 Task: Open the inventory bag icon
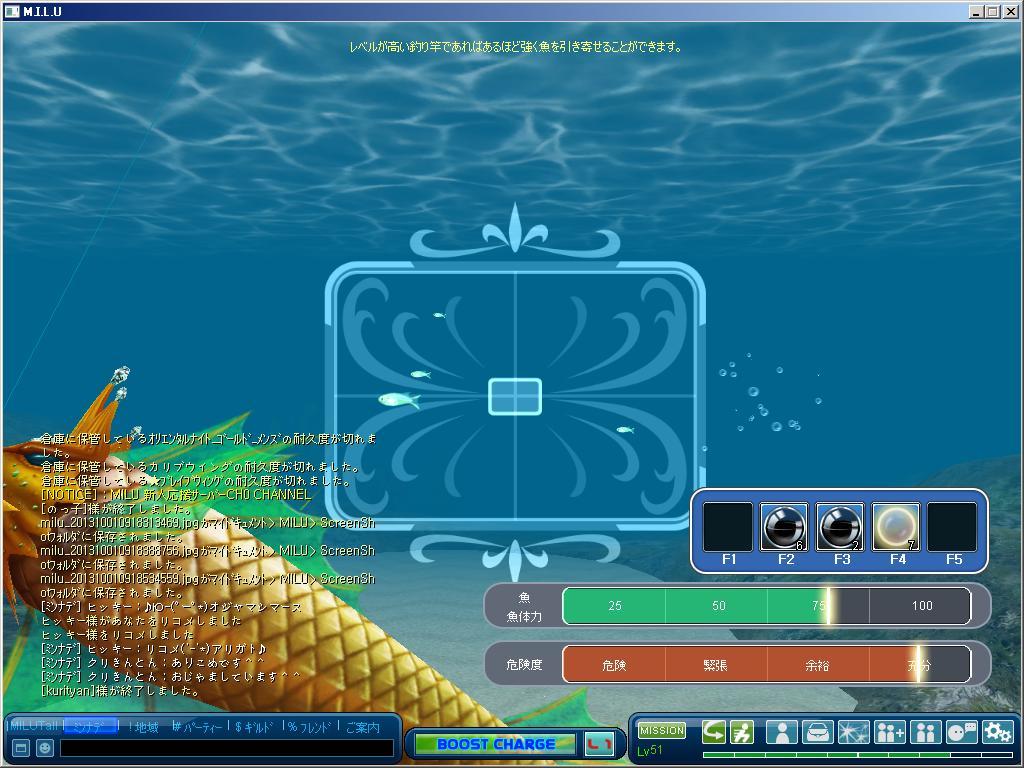tap(817, 732)
